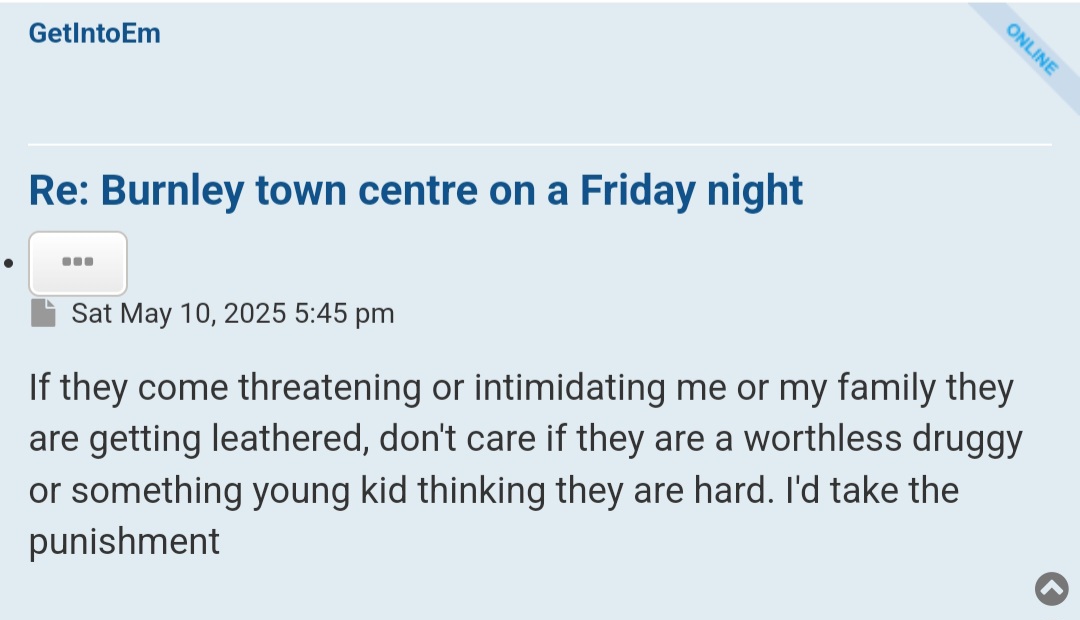1080x620 pixels.
Task: Click the word "intimidating" in the post
Action: (x=570, y=387)
